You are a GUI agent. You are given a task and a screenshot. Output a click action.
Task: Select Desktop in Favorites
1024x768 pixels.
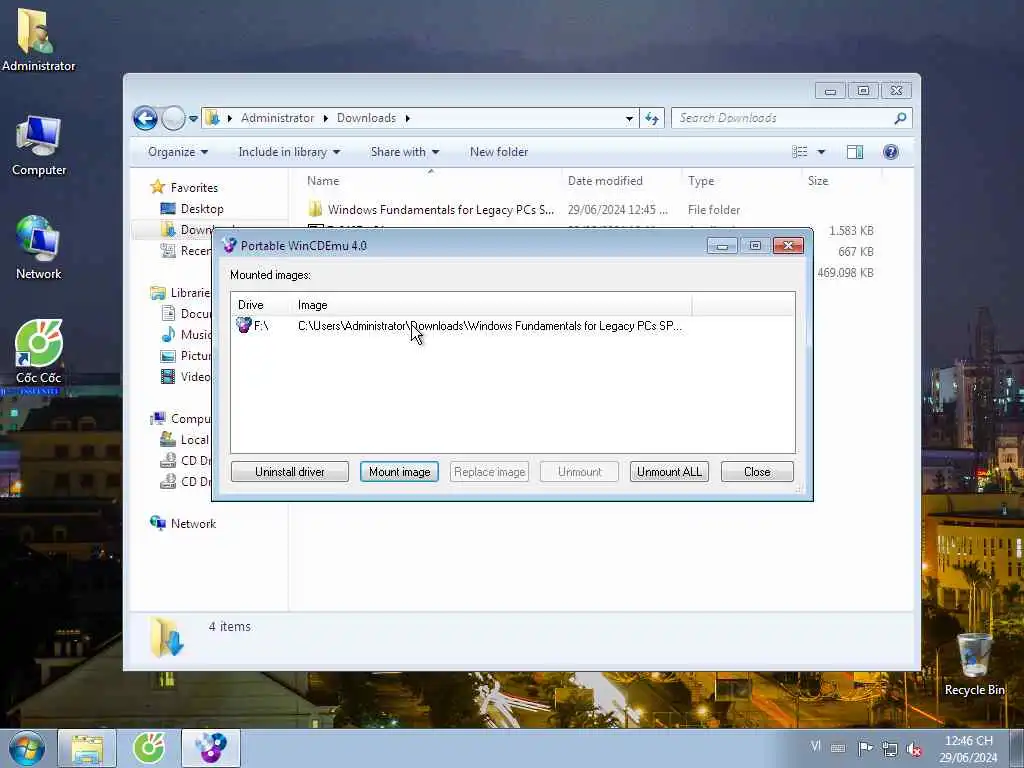pos(202,208)
